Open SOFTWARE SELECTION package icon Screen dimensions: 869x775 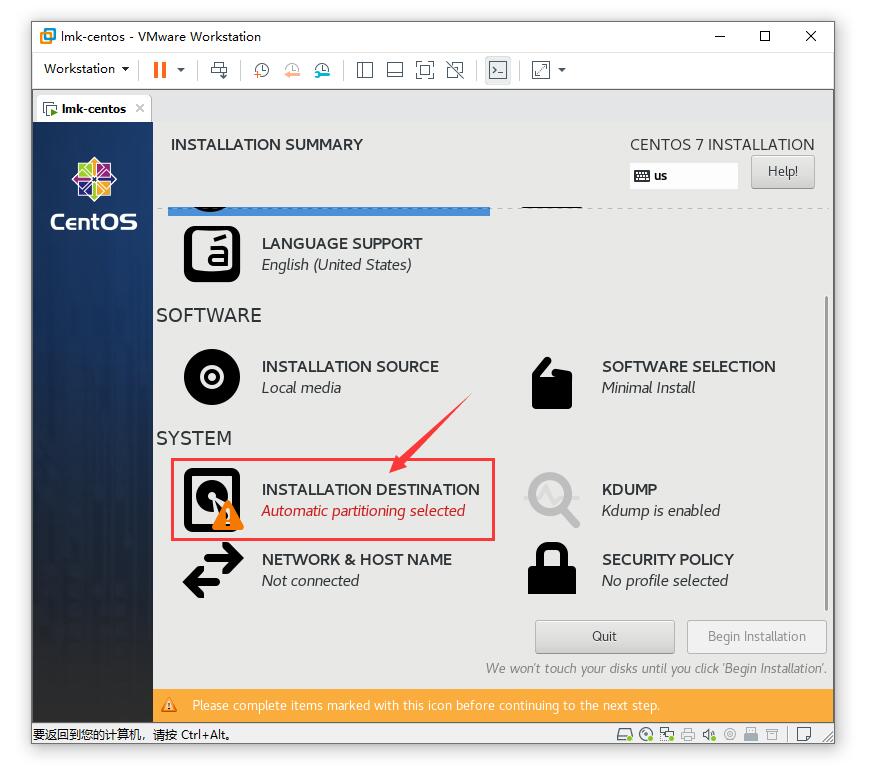click(x=551, y=383)
